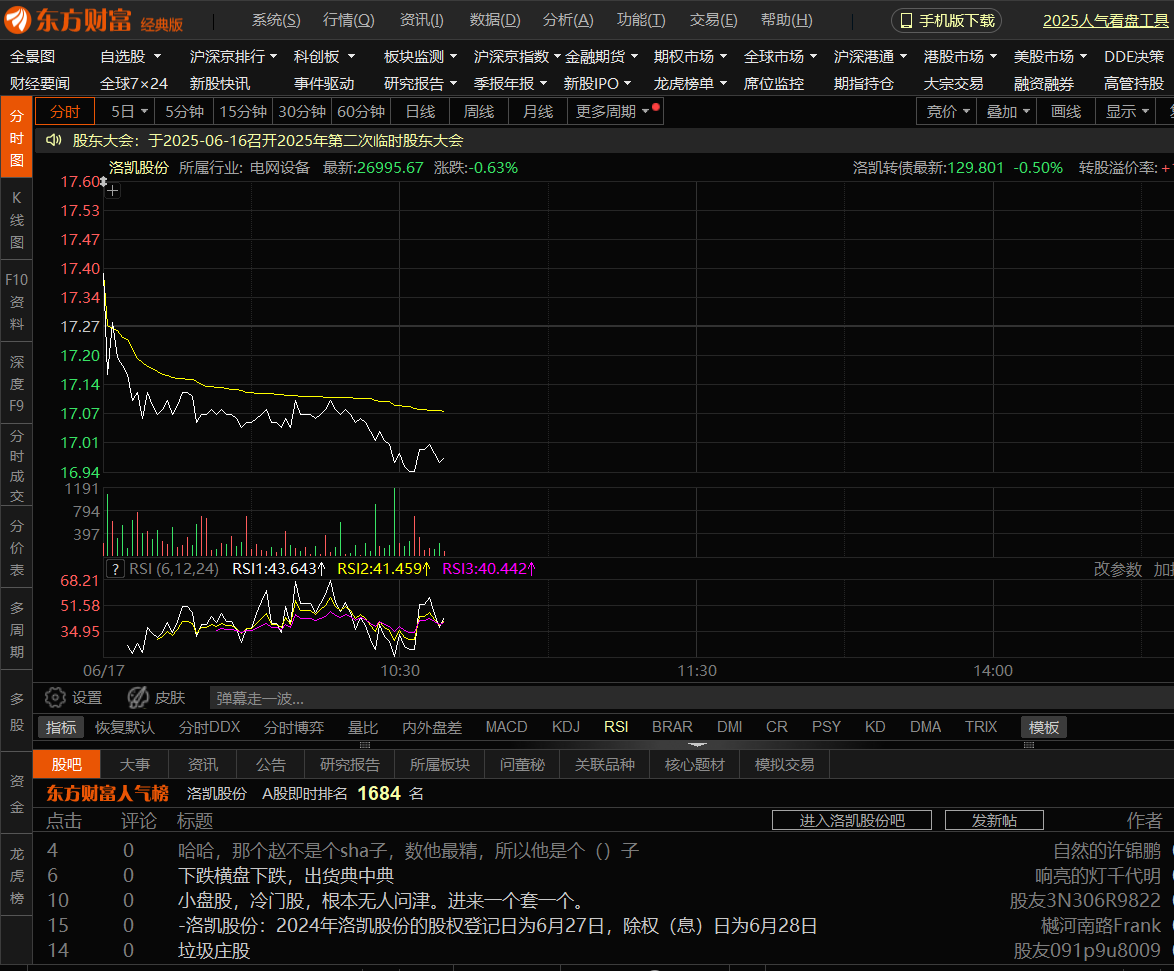Open the 皮肤 skin icon
The height and width of the screenshot is (971, 1174).
(x=138, y=698)
